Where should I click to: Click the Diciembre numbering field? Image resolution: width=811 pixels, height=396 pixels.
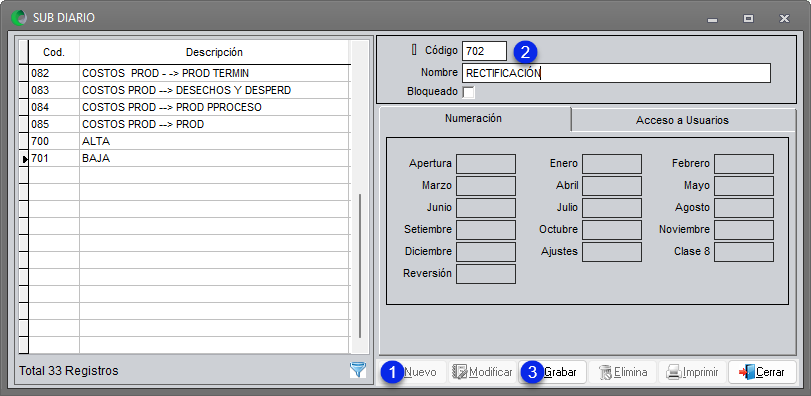coord(486,252)
